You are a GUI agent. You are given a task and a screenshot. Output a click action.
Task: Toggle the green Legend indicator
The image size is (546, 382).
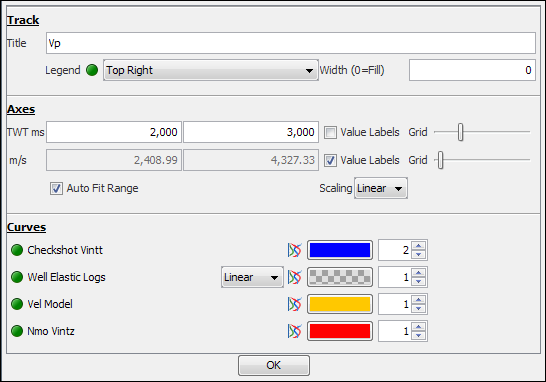[92, 70]
